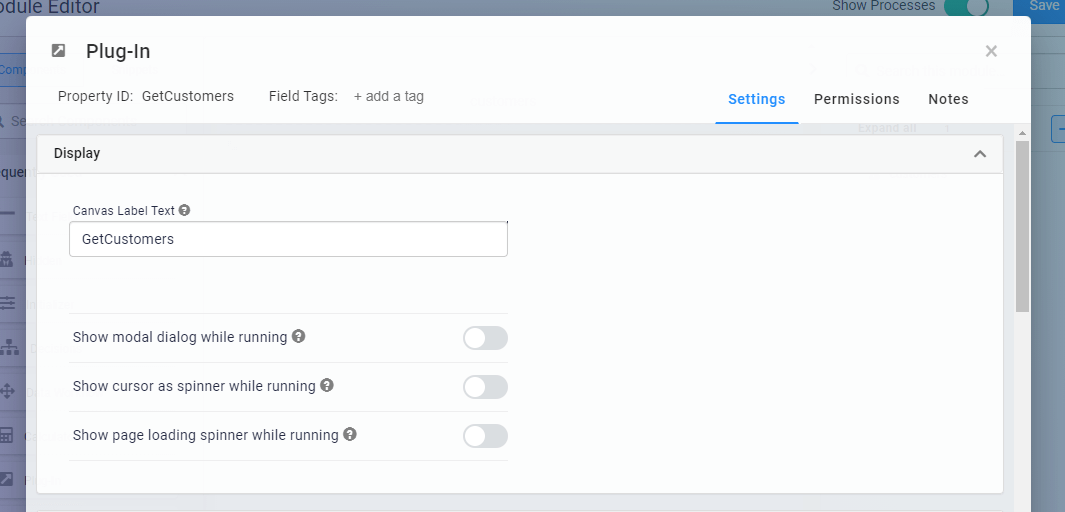Click the GetCustomers Property ID text
The height and width of the screenshot is (512, 1065).
pyautogui.click(x=188, y=96)
